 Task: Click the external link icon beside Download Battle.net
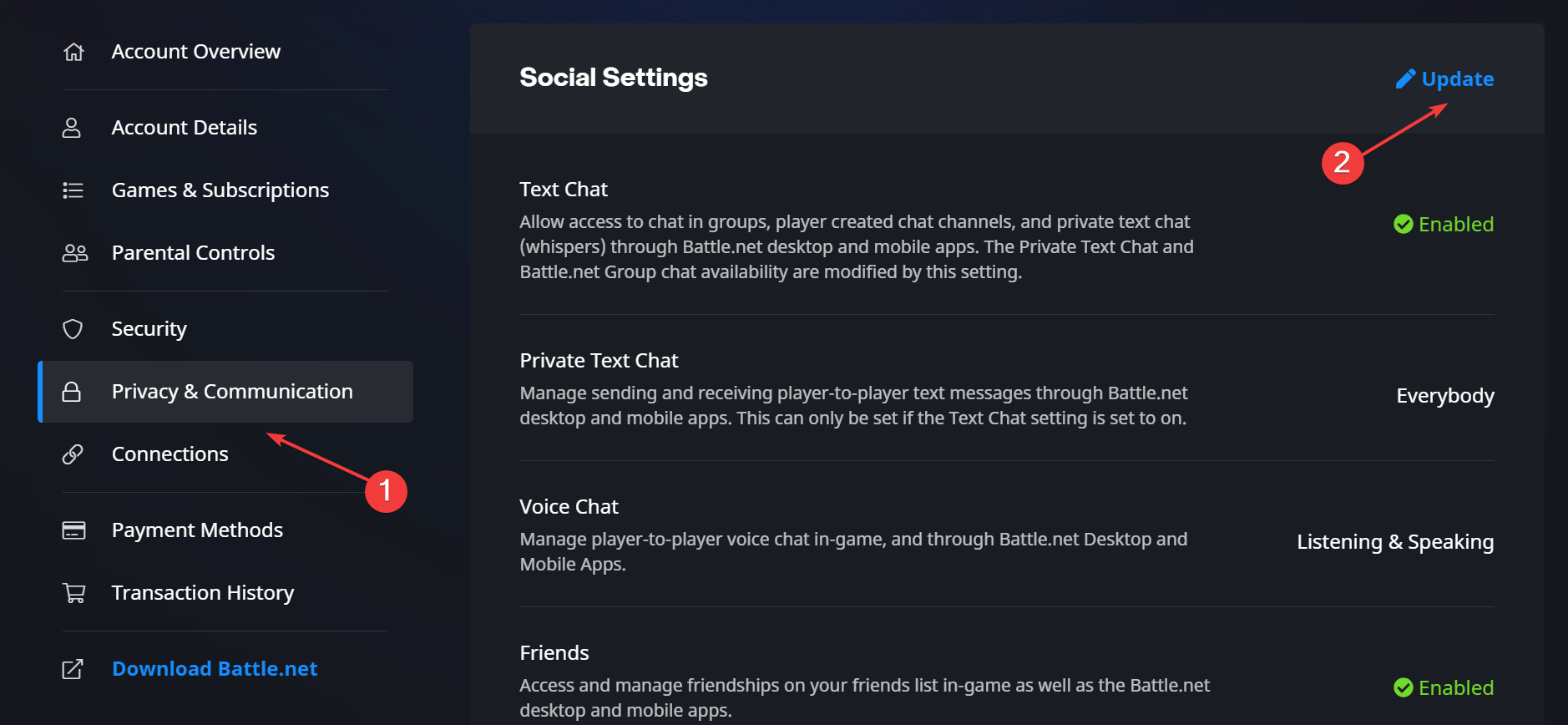73,669
